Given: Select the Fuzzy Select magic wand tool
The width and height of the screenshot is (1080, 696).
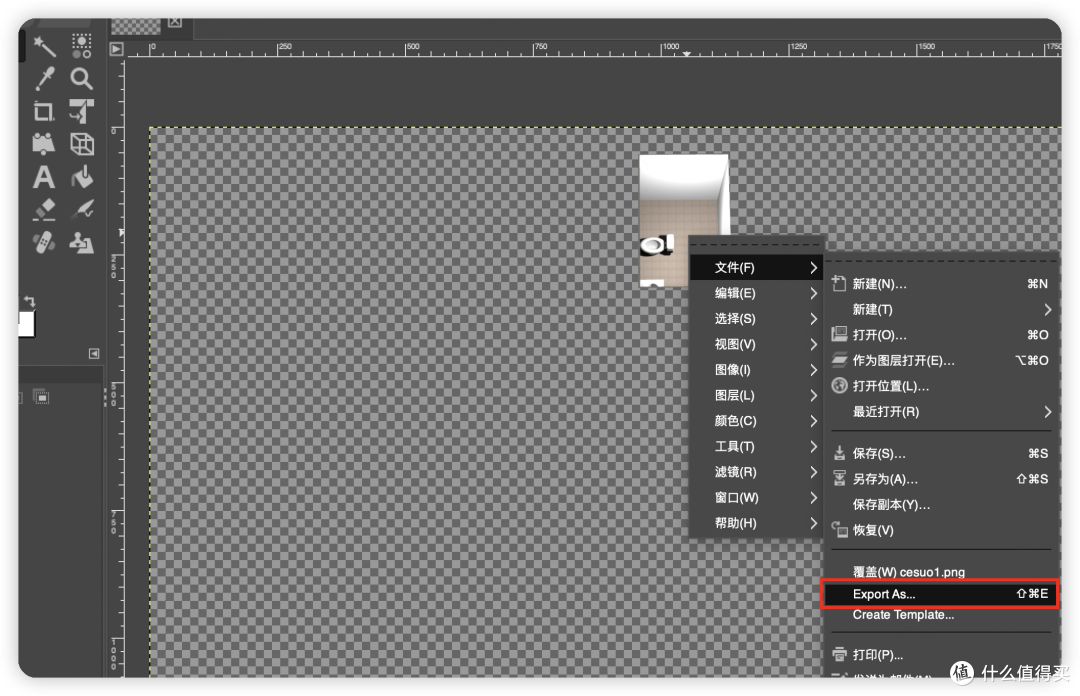Looking at the screenshot, I should tap(45, 46).
